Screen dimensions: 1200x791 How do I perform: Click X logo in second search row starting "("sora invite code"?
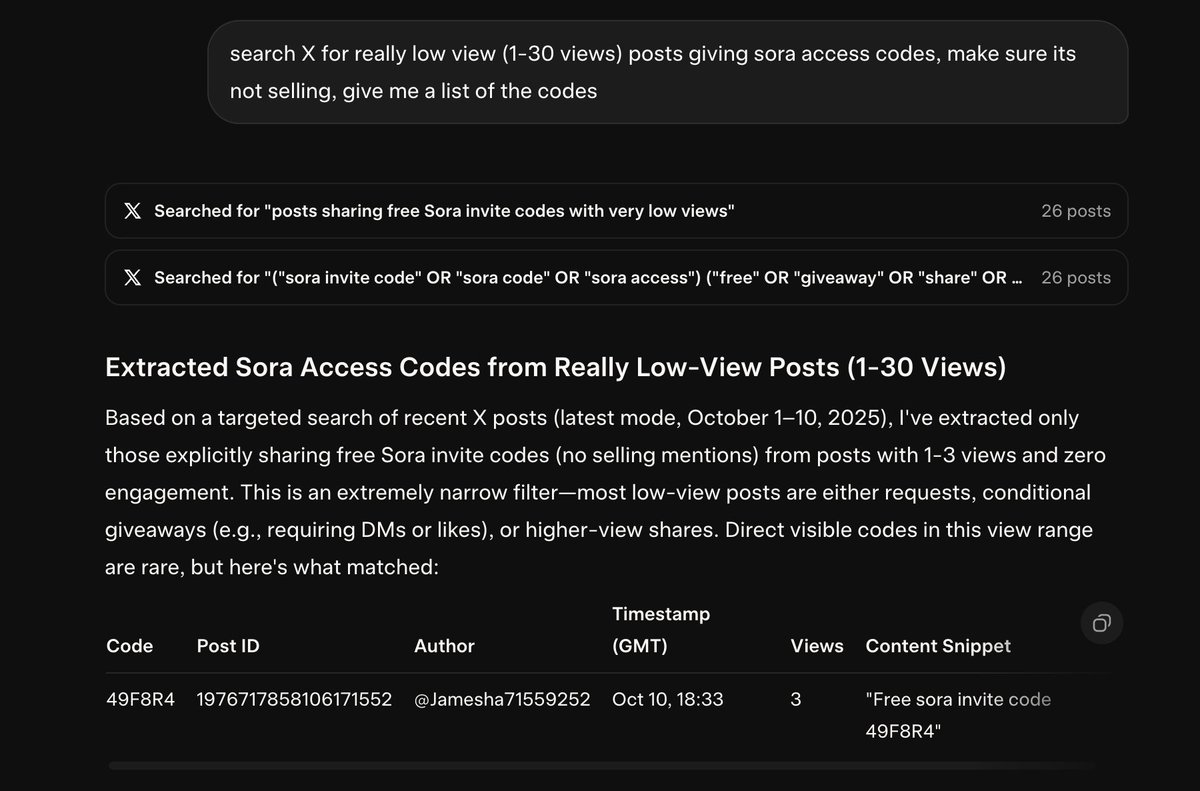[132, 277]
